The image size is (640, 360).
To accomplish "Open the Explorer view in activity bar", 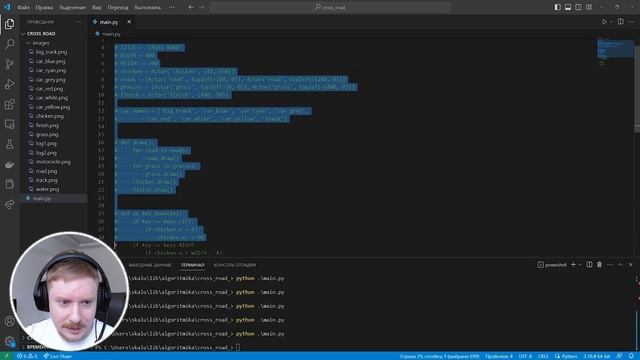I will (9, 24).
